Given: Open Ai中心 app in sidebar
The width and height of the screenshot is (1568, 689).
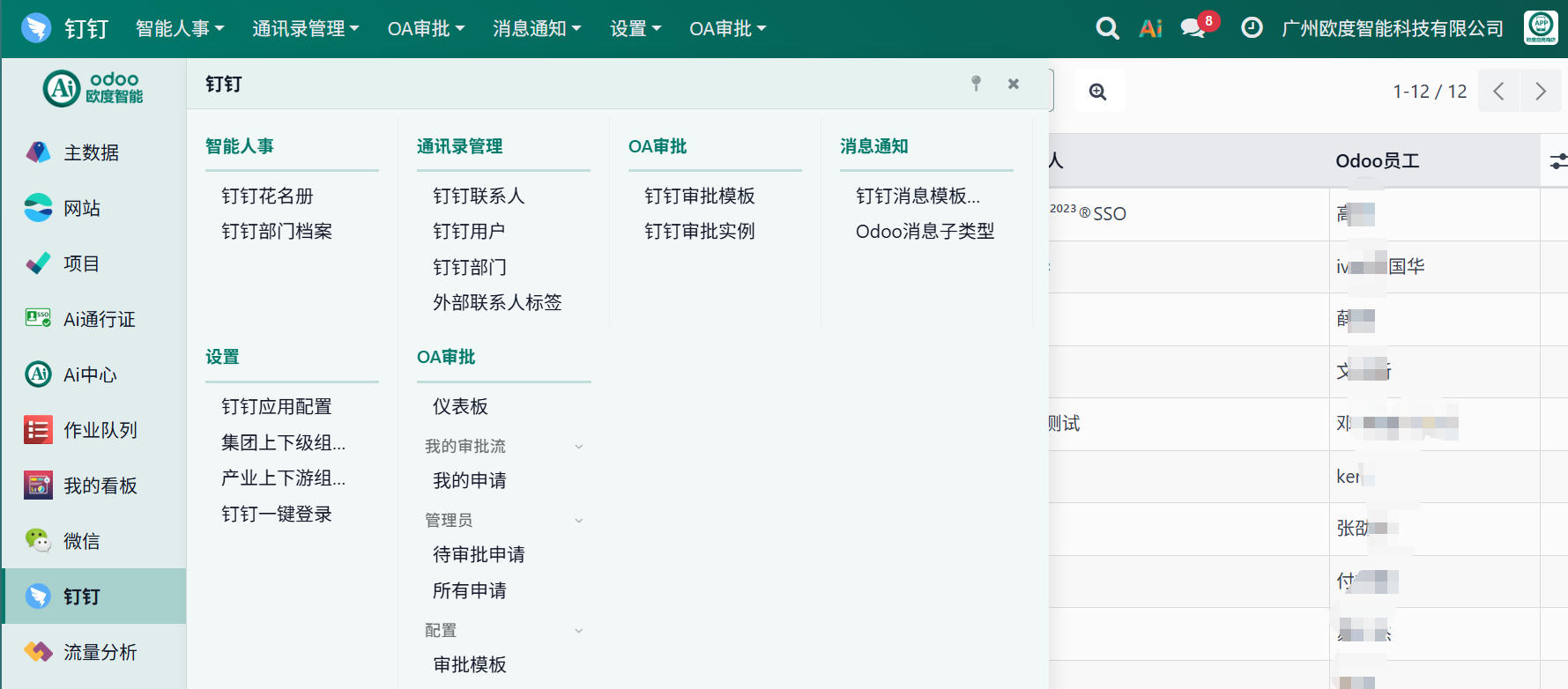Looking at the screenshot, I should pos(93,374).
